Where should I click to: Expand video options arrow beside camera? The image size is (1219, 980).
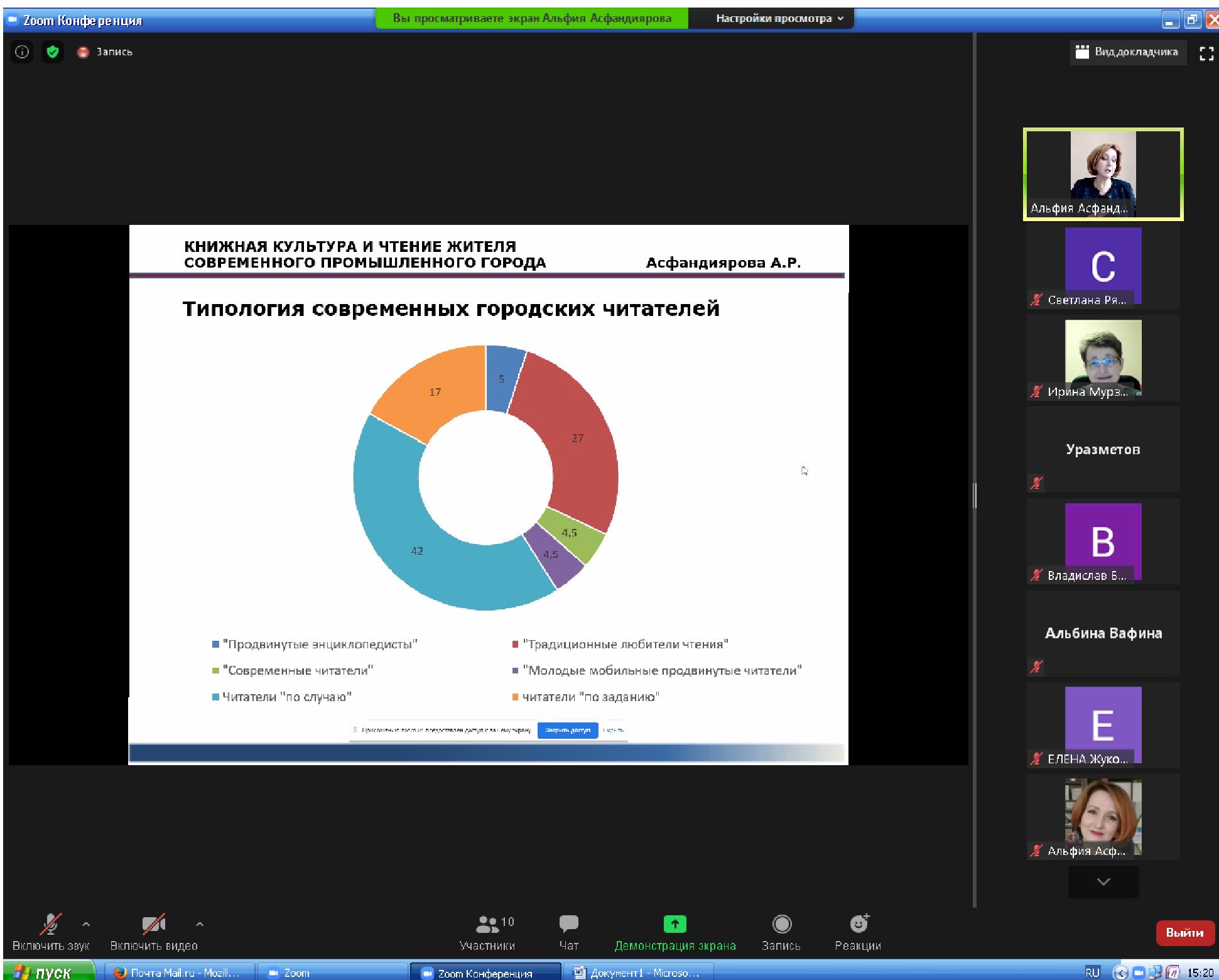200,924
